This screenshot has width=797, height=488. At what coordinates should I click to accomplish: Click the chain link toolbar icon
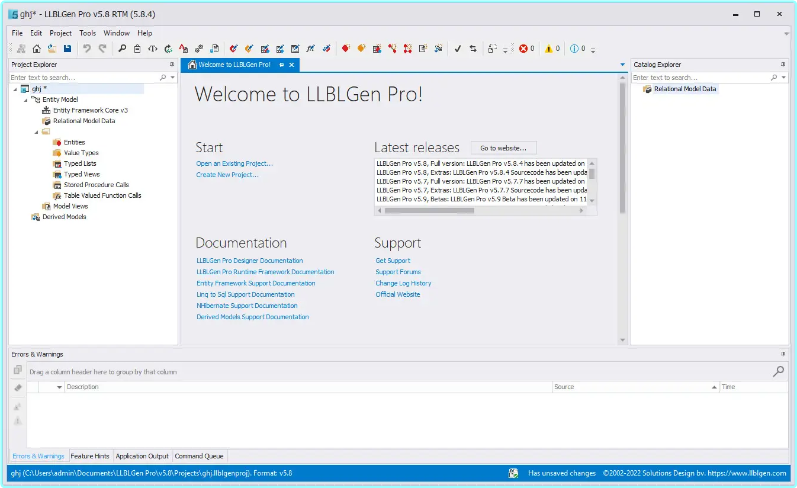(199, 49)
